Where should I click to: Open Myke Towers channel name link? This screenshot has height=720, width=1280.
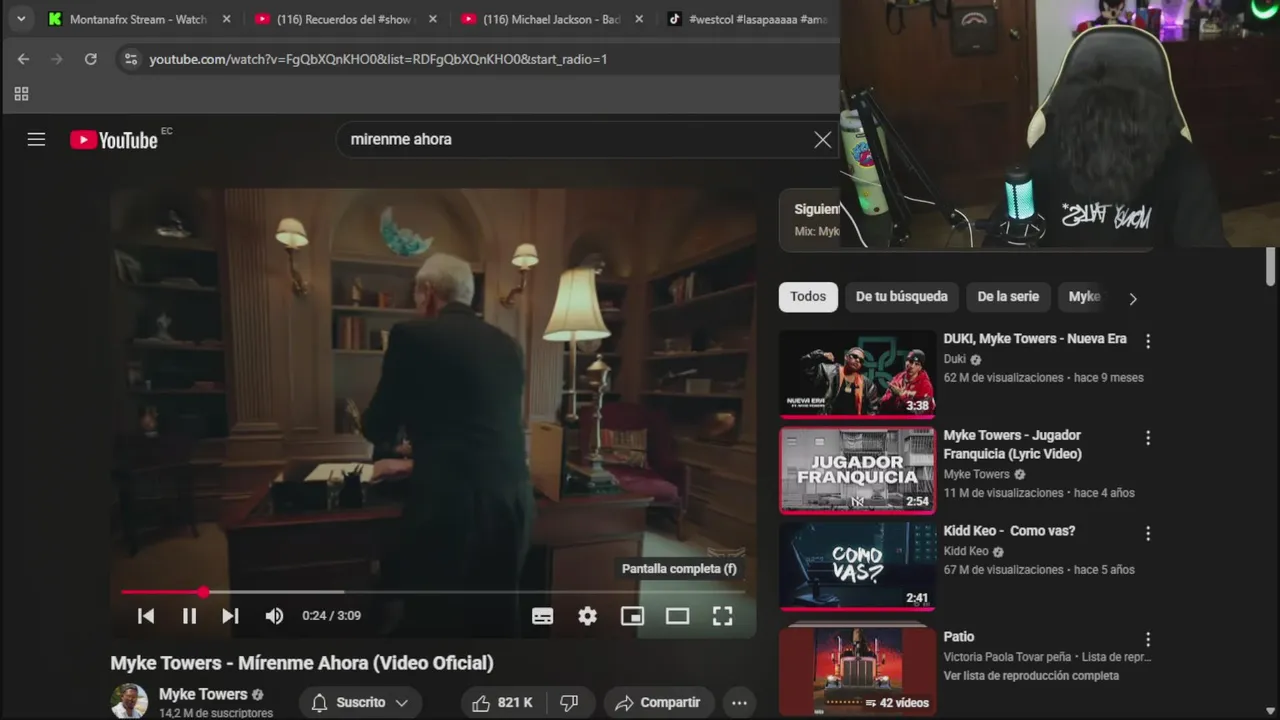203,694
